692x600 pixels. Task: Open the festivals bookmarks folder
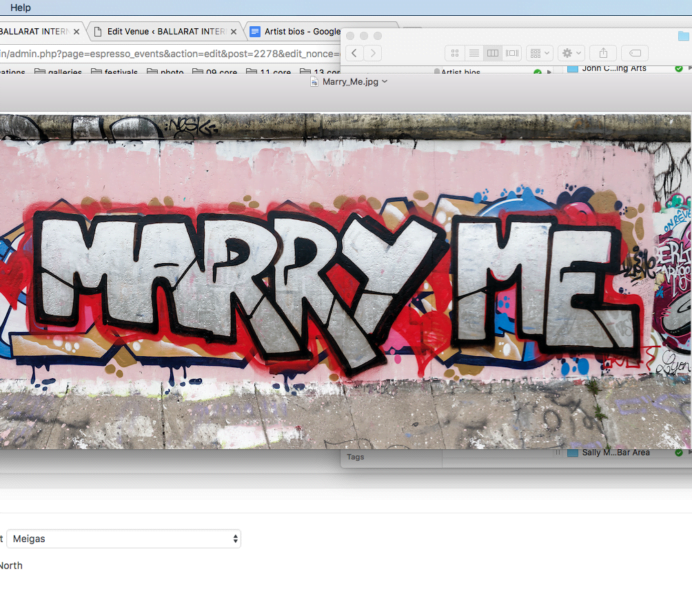(x=117, y=72)
